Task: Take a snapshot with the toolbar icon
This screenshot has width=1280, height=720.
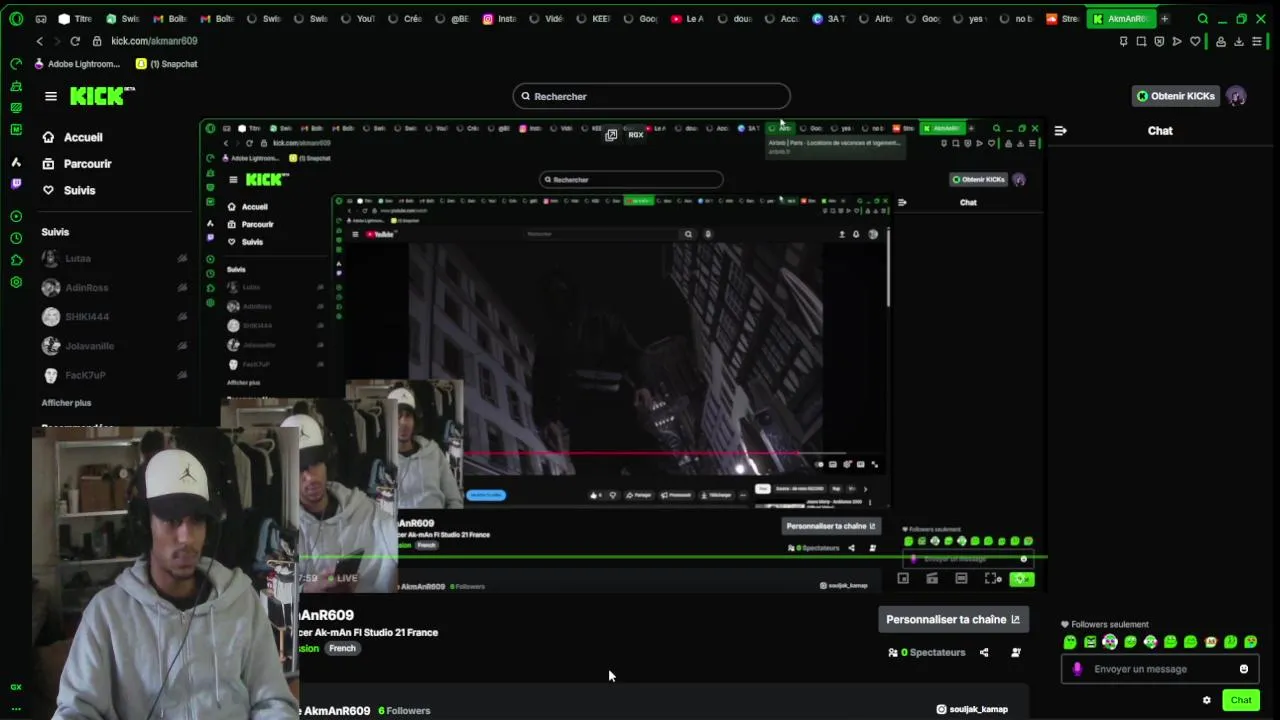Action: pyautogui.click(x=1141, y=41)
